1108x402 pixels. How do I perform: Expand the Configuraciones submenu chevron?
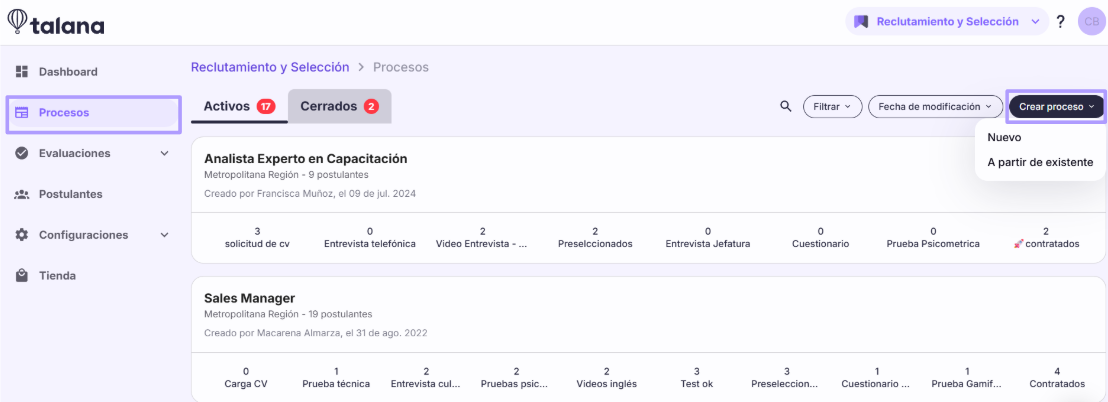[x=165, y=235]
